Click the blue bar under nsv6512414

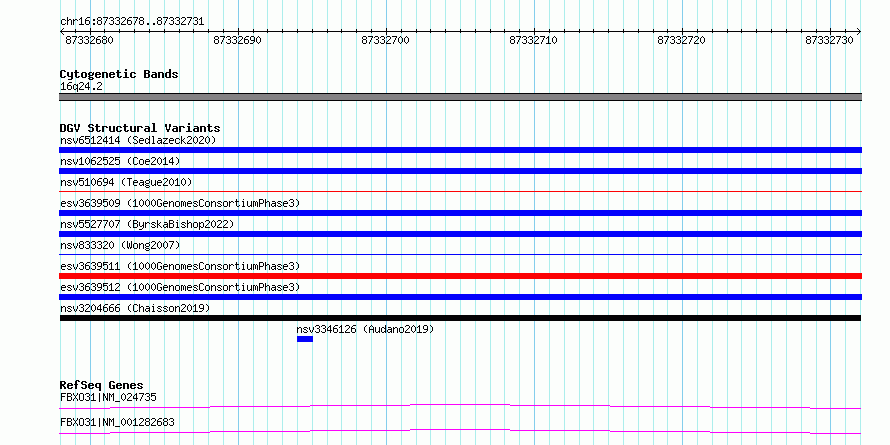[460, 150]
